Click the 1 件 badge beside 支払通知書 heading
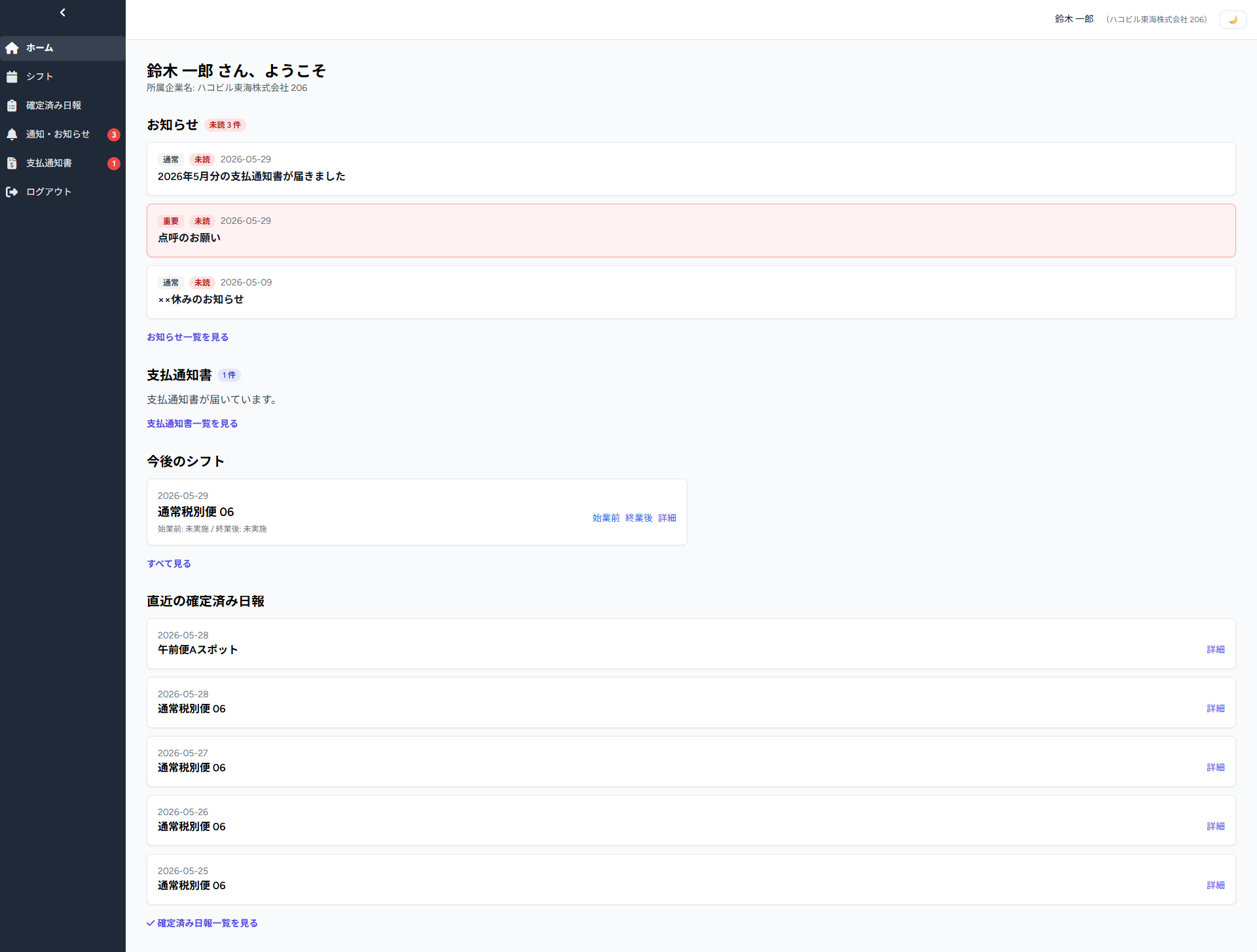 click(229, 375)
